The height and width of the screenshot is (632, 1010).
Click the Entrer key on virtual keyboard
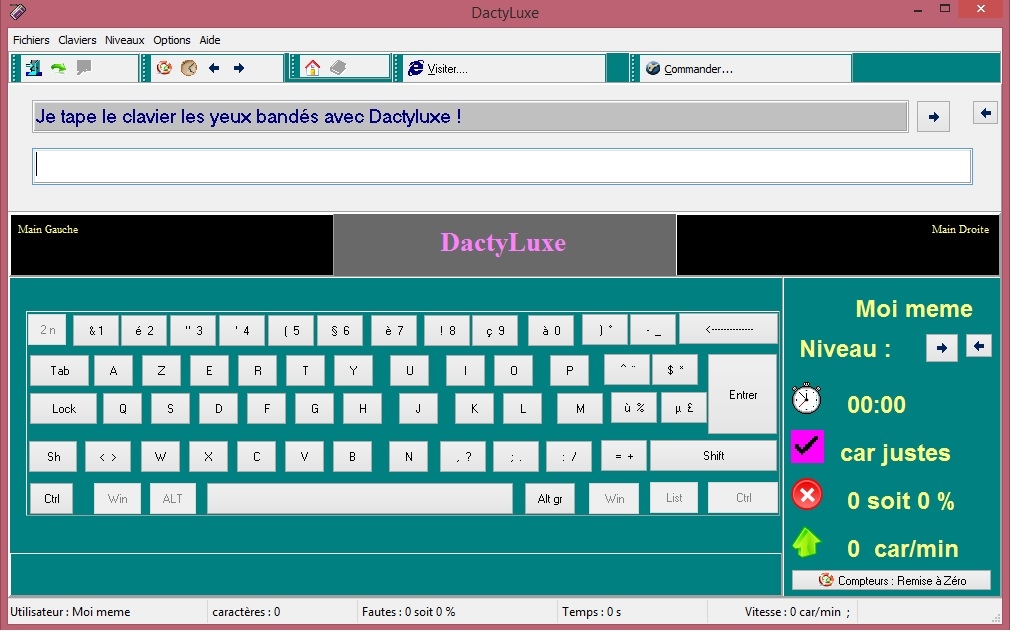click(743, 394)
